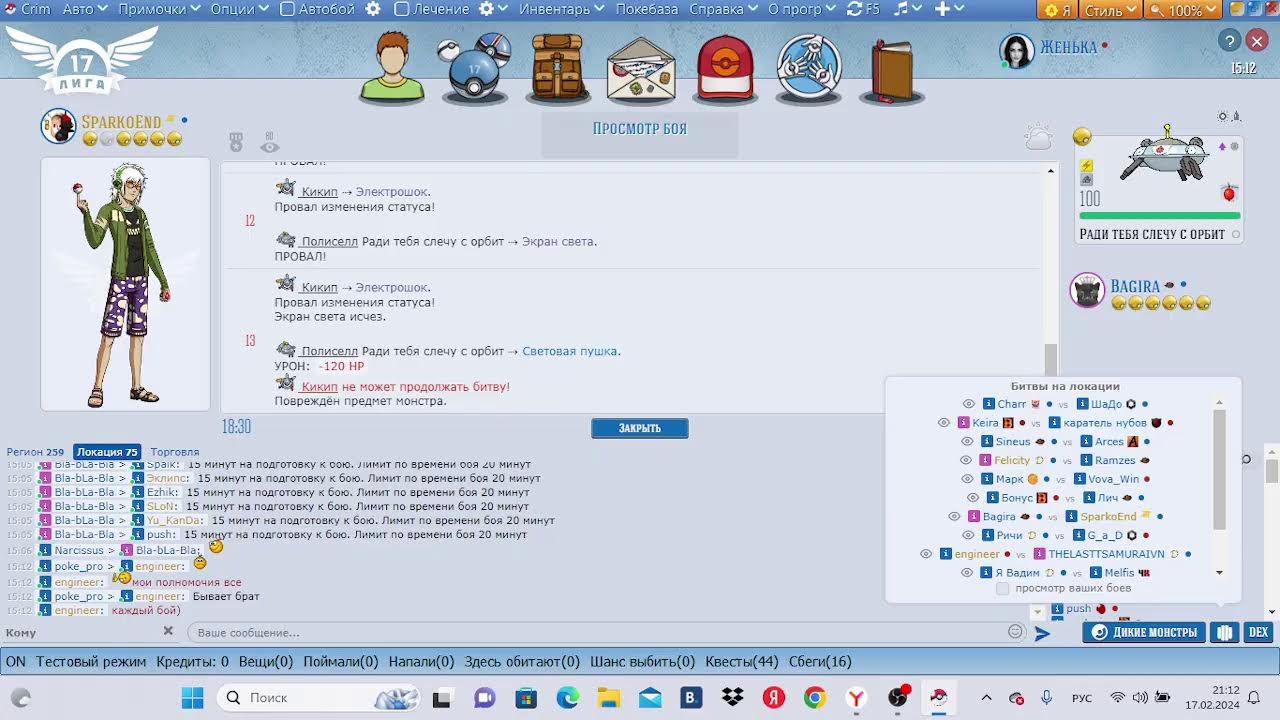Switch to the Торговля tab

coord(175,452)
